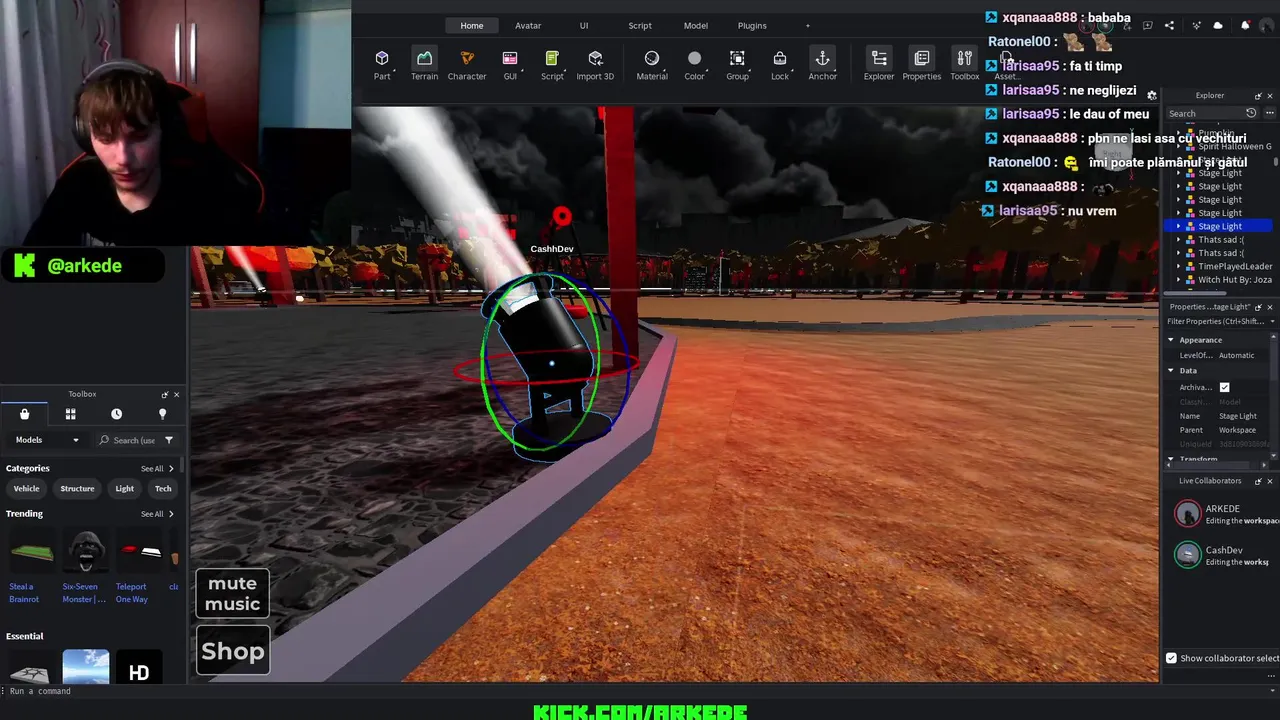Click the cloud icon in top bar
This screenshot has width=1280, height=720.
click(1218, 25)
